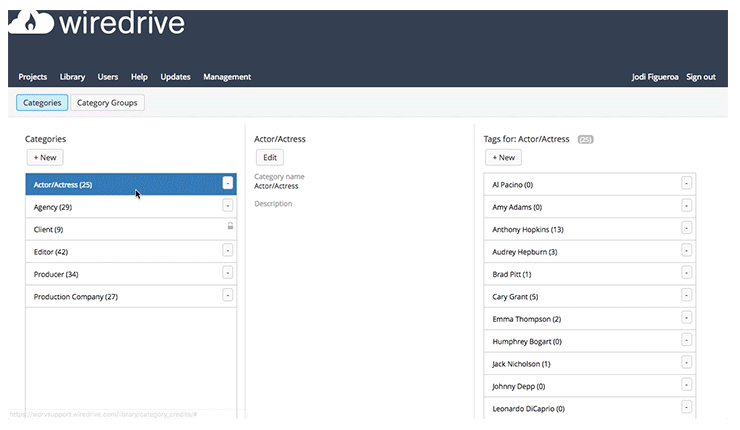Select the Cary Grant (5) tag
The height and width of the screenshot is (430, 740).
click(x=590, y=296)
